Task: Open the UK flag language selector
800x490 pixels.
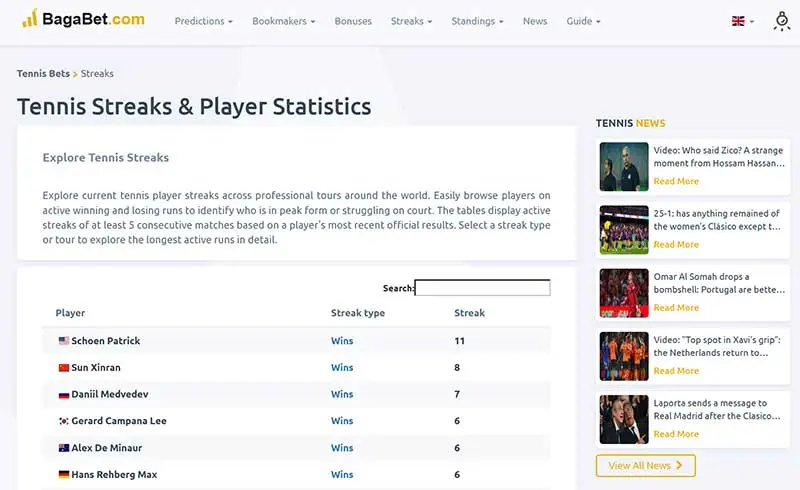Action: (742, 21)
